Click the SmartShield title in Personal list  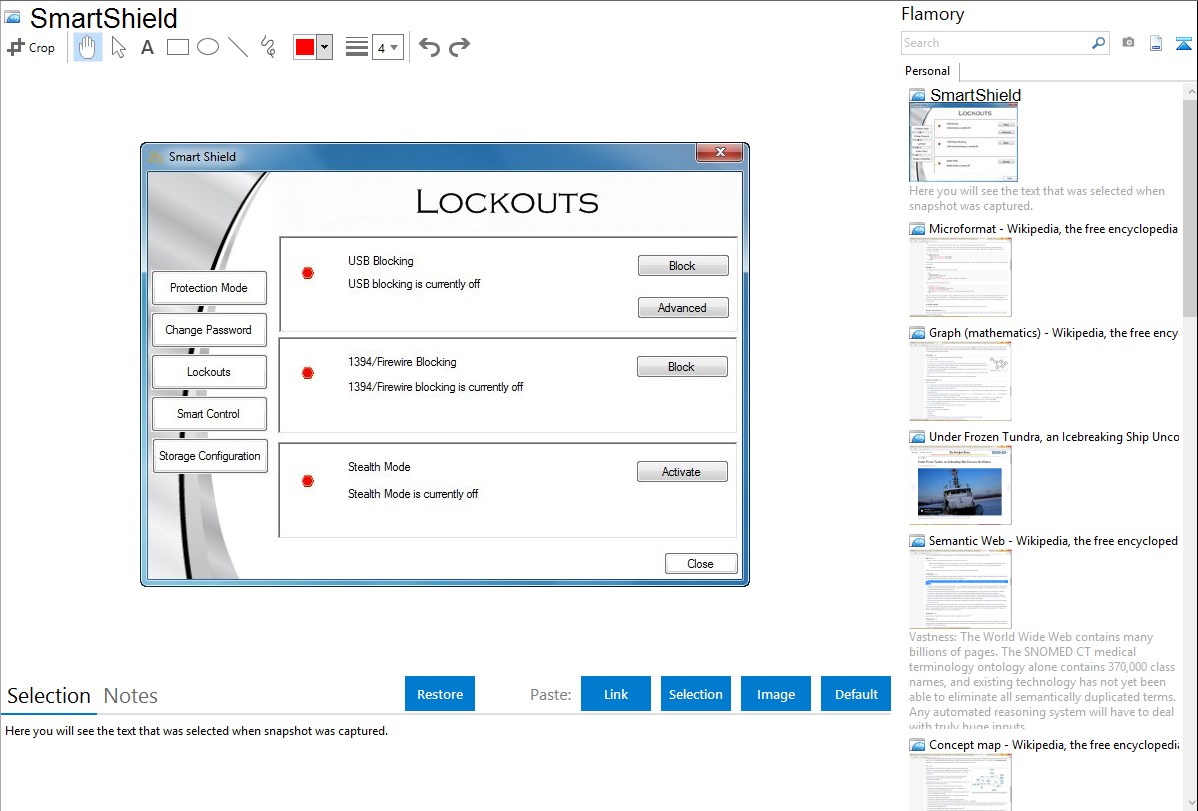point(975,95)
